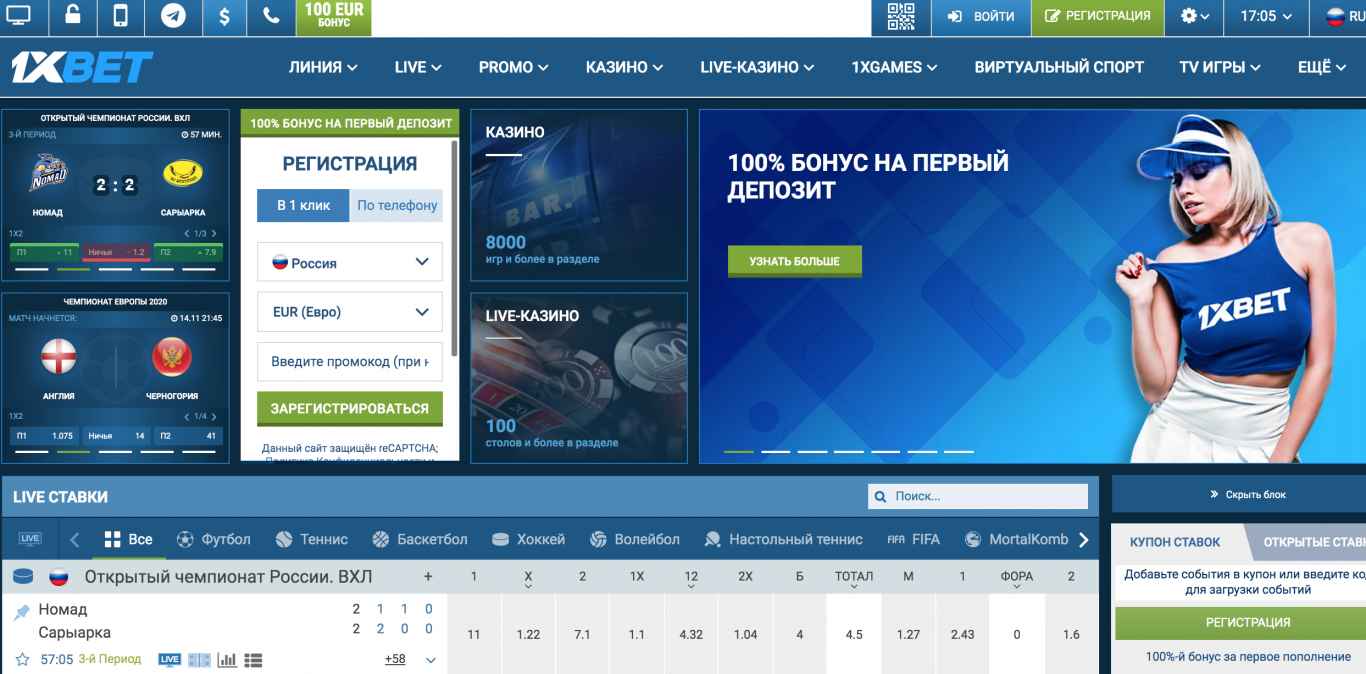
Task: Click the ВОЙТИ login button
Action: click(x=980, y=16)
